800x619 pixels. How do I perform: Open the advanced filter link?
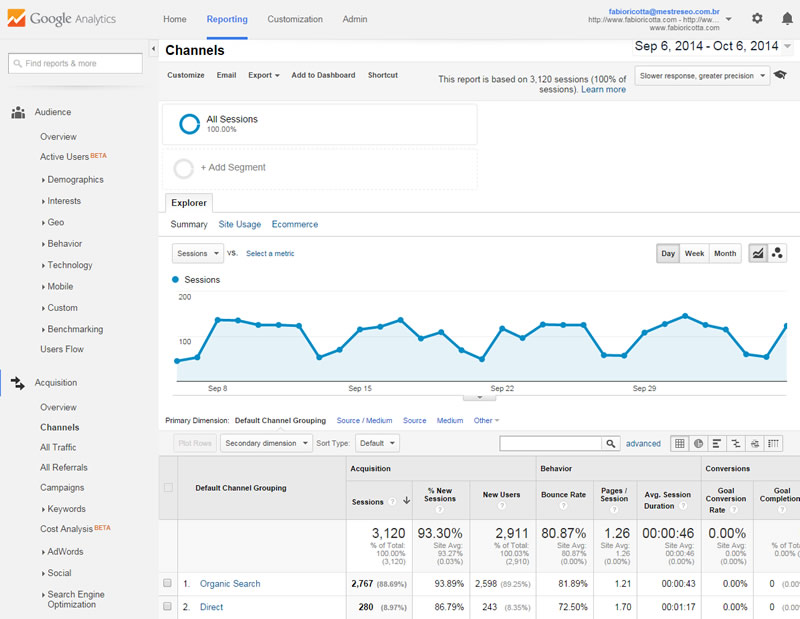tap(643, 443)
